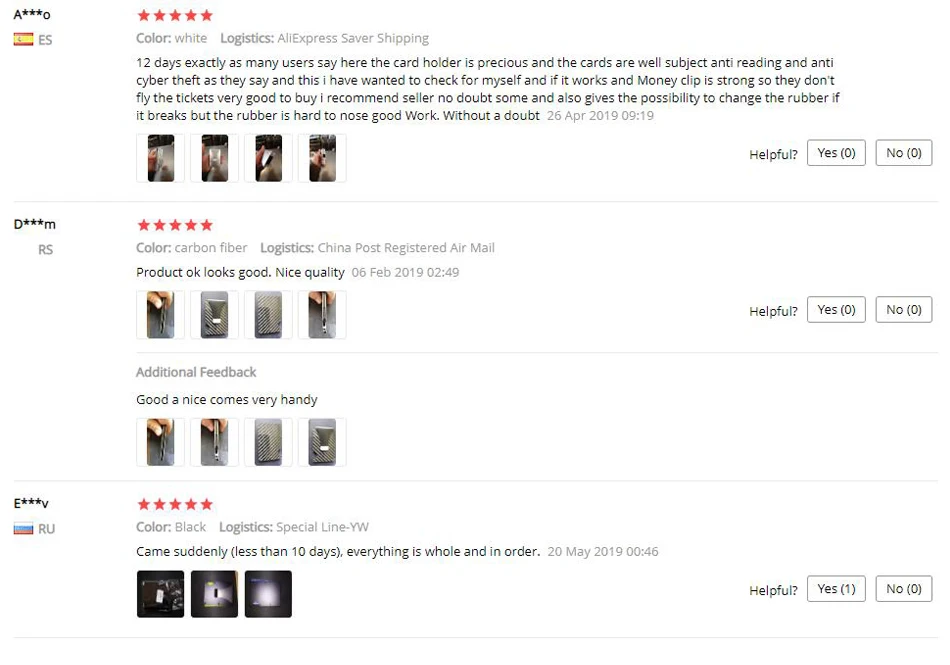This screenshot has width=950, height=665.
Task: Open first photo under Product ok review
Action: tap(161, 315)
